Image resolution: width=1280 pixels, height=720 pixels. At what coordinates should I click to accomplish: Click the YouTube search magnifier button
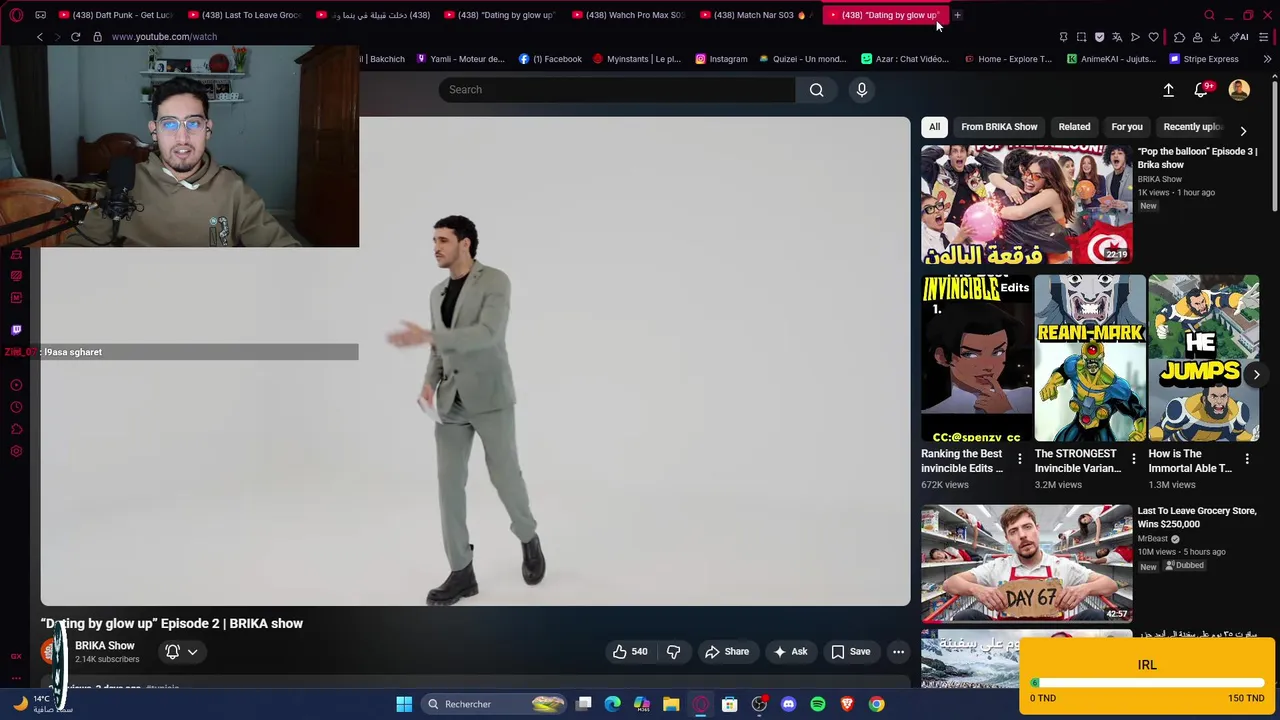(x=816, y=90)
